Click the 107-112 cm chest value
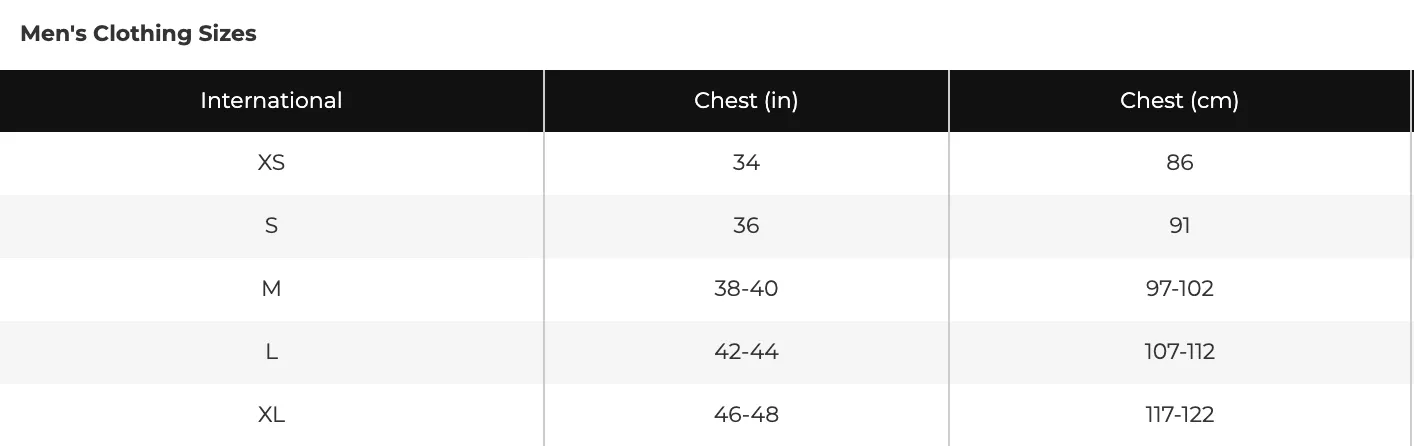1414x446 pixels. 1180,352
